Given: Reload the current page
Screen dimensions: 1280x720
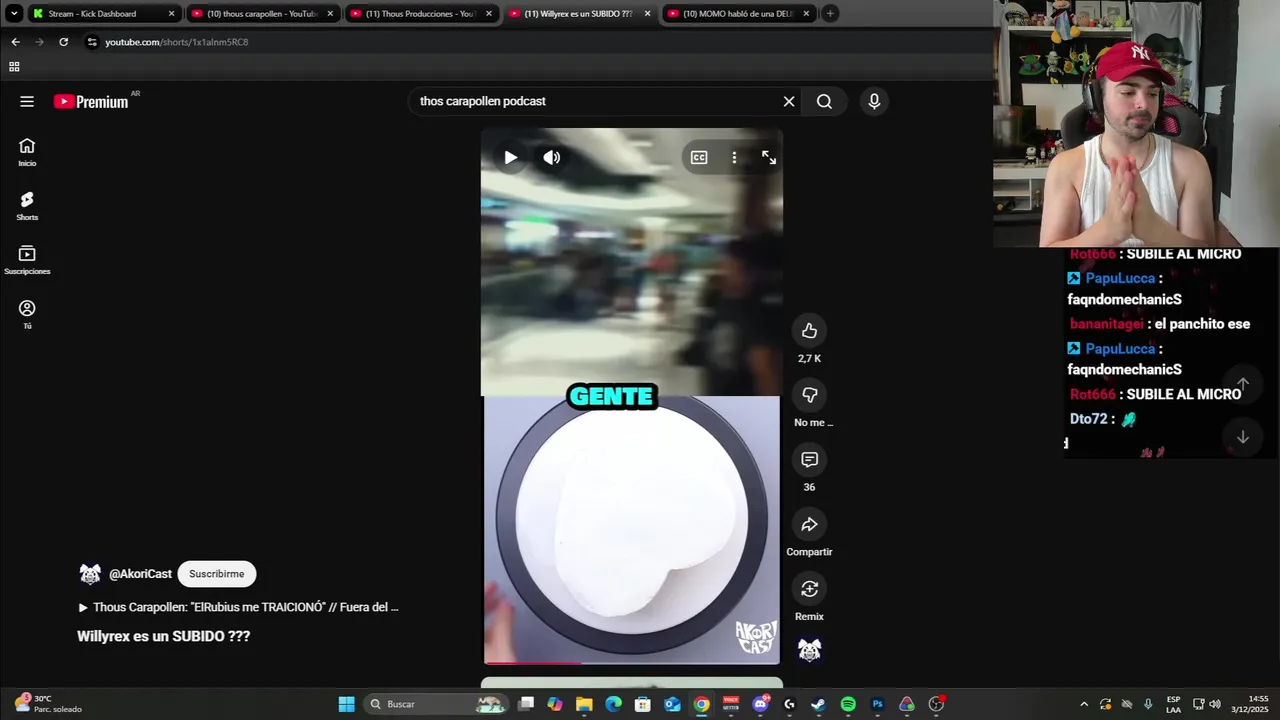Looking at the screenshot, I should (x=63, y=42).
